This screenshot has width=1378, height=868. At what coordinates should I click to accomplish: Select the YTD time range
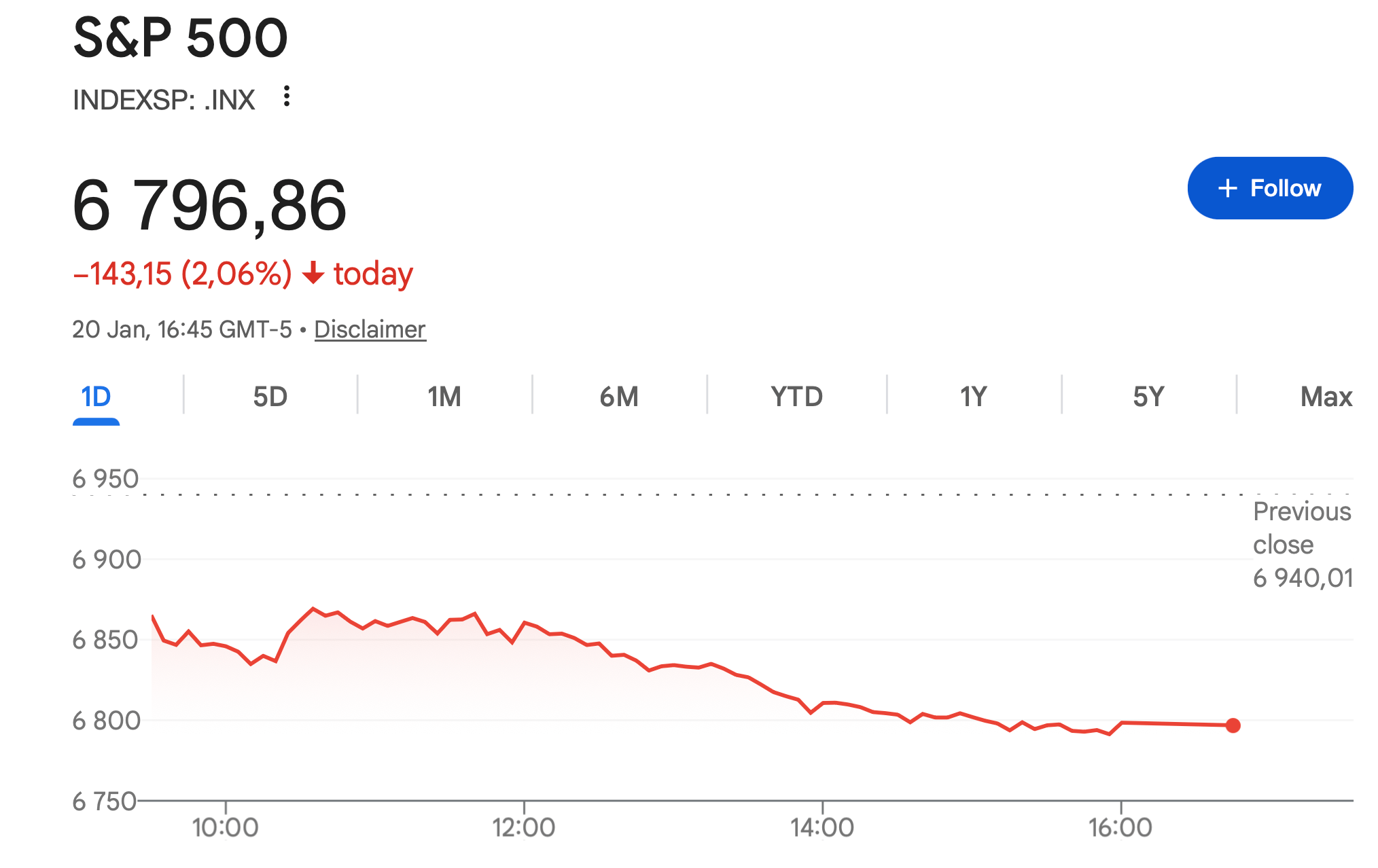tap(796, 396)
